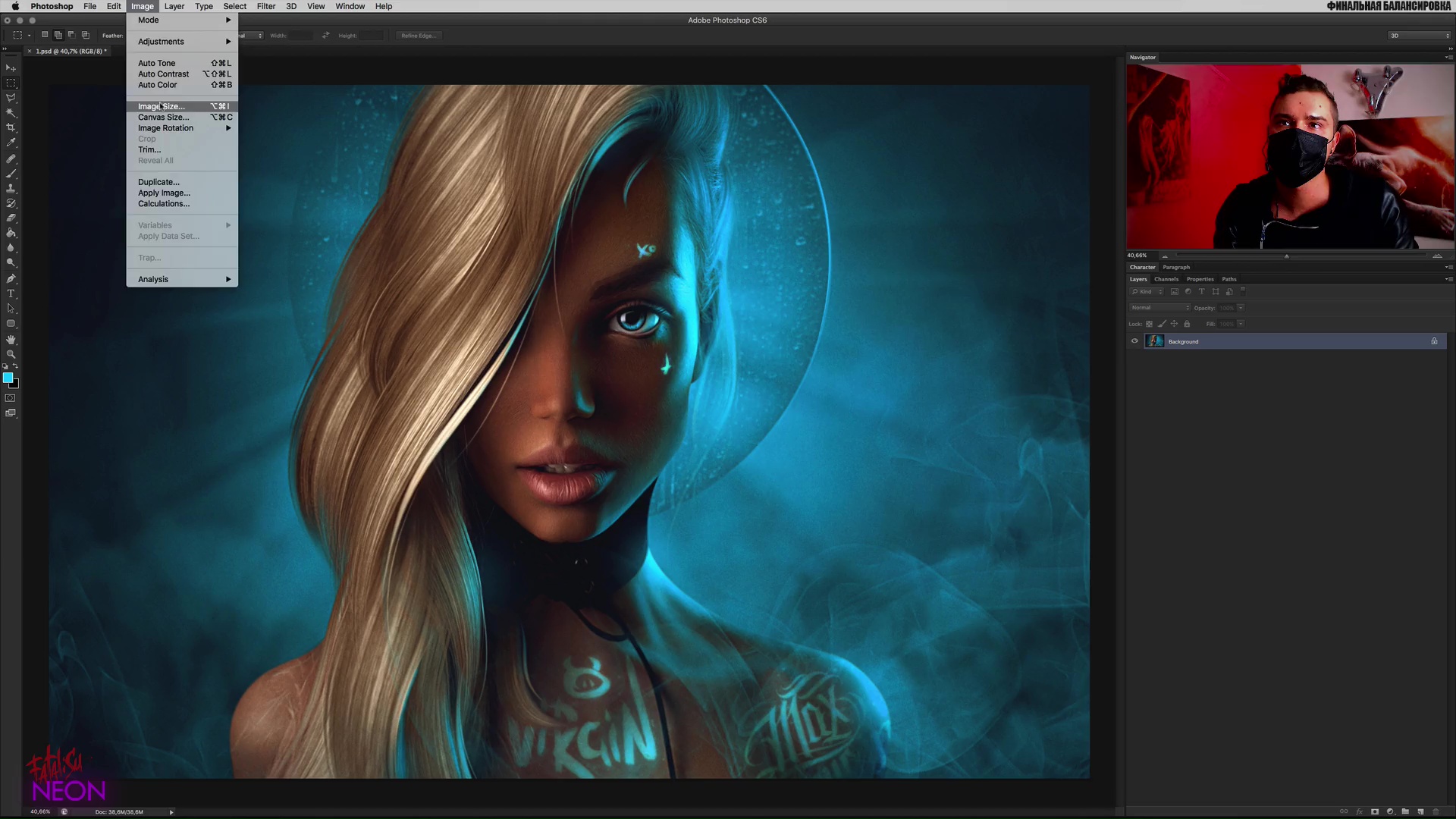Open the layer Kind filter dropdown
The height and width of the screenshot is (819, 1456).
[1147, 292]
